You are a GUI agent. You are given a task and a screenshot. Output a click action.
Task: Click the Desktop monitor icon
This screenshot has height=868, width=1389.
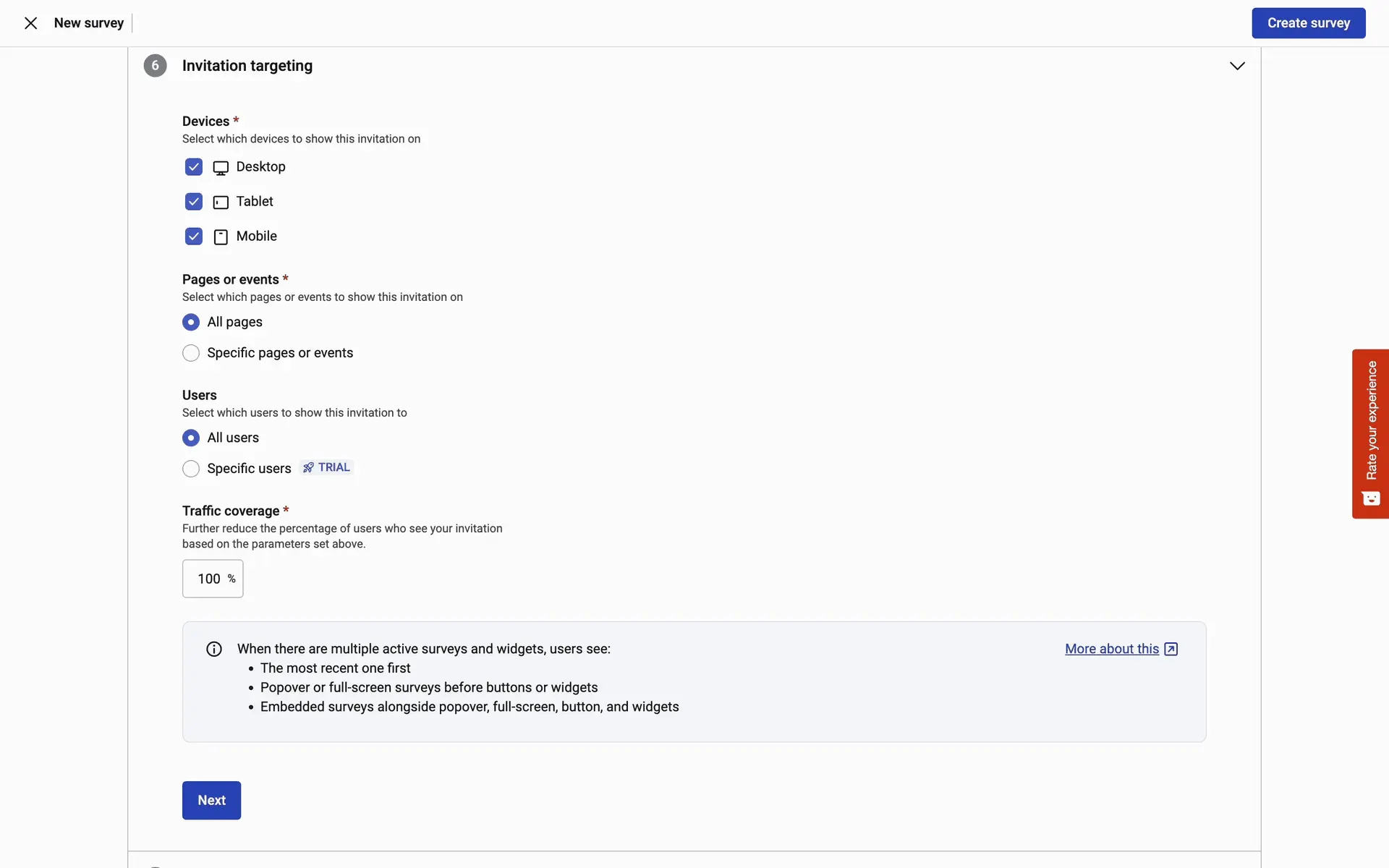coord(221,168)
